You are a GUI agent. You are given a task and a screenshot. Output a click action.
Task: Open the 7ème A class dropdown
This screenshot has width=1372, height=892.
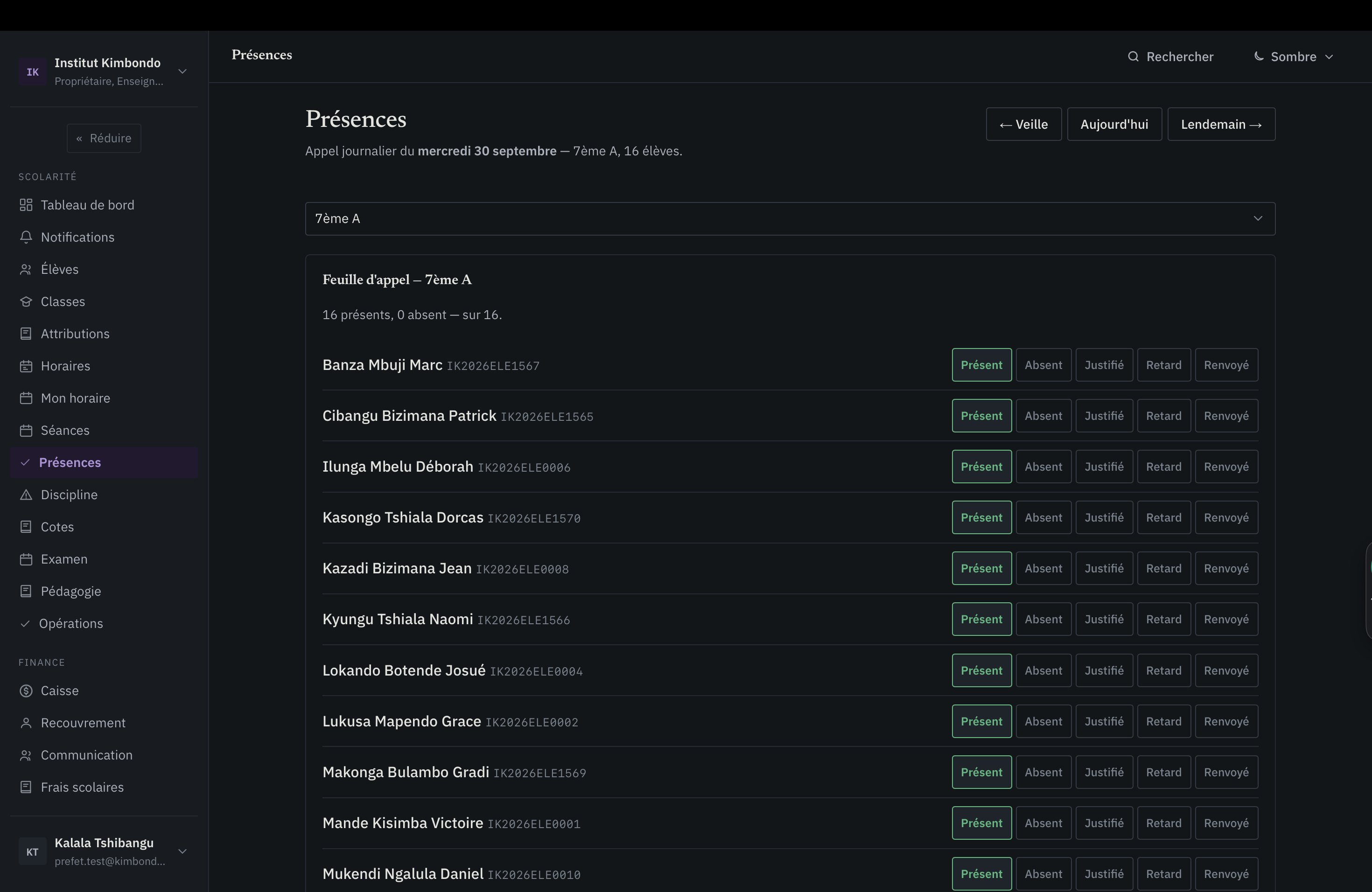pyautogui.click(x=790, y=218)
